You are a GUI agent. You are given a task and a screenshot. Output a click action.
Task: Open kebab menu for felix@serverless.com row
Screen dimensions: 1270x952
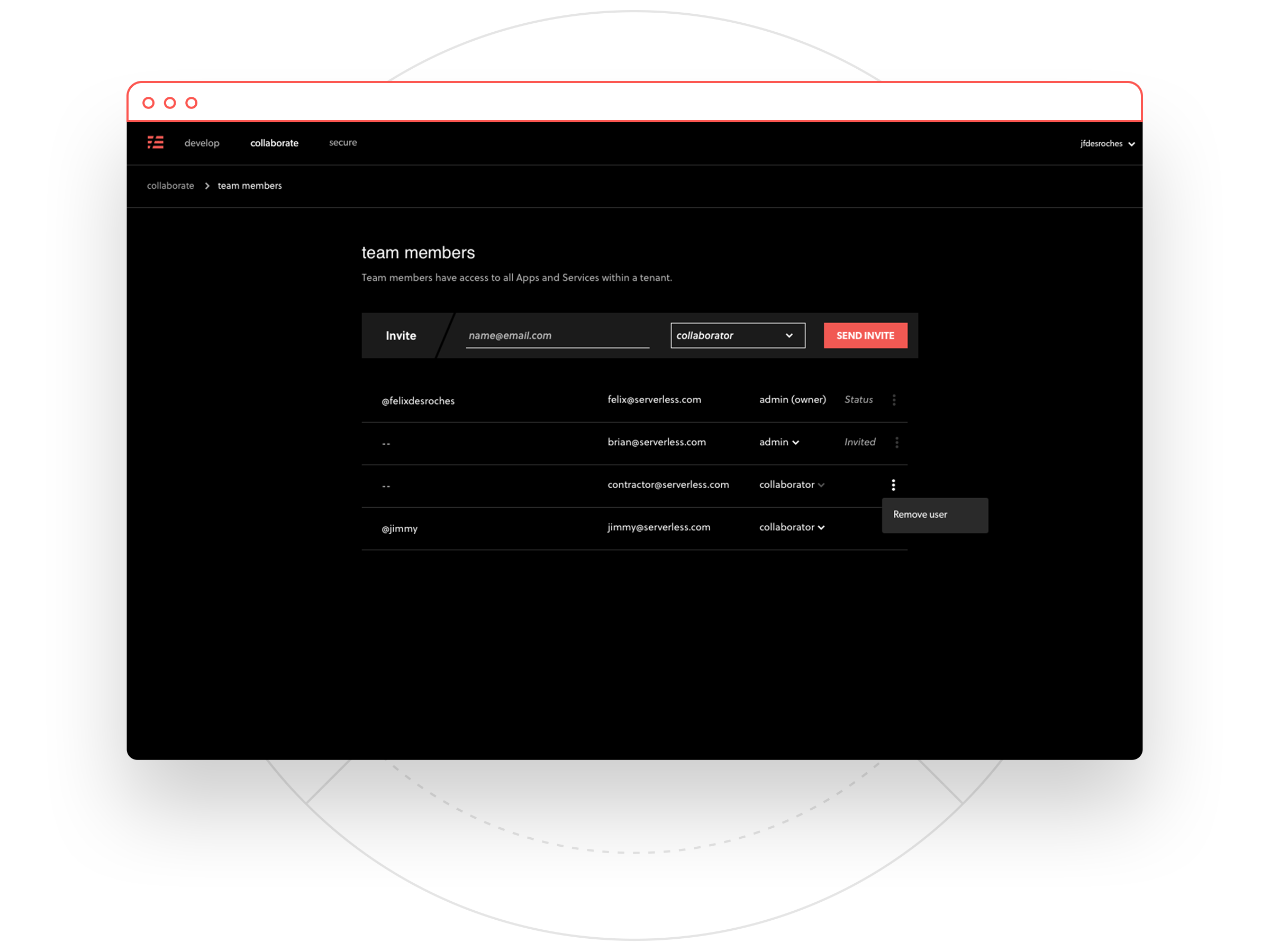coord(894,400)
